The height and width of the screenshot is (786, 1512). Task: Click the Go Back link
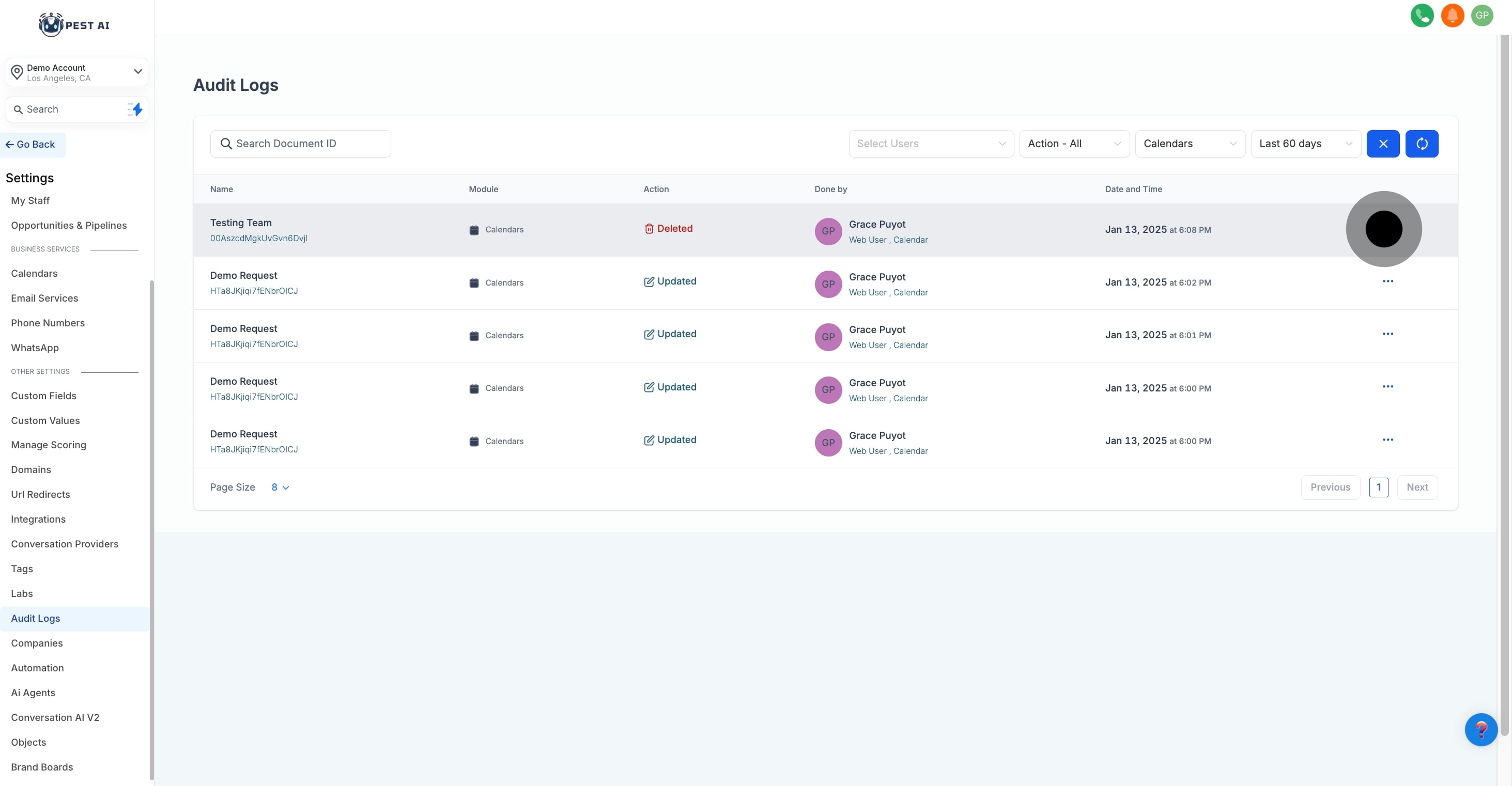[x=30, y=144]
